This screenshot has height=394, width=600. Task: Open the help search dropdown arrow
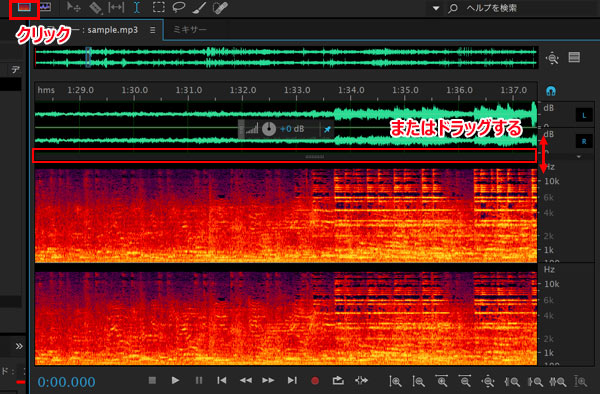435,8
